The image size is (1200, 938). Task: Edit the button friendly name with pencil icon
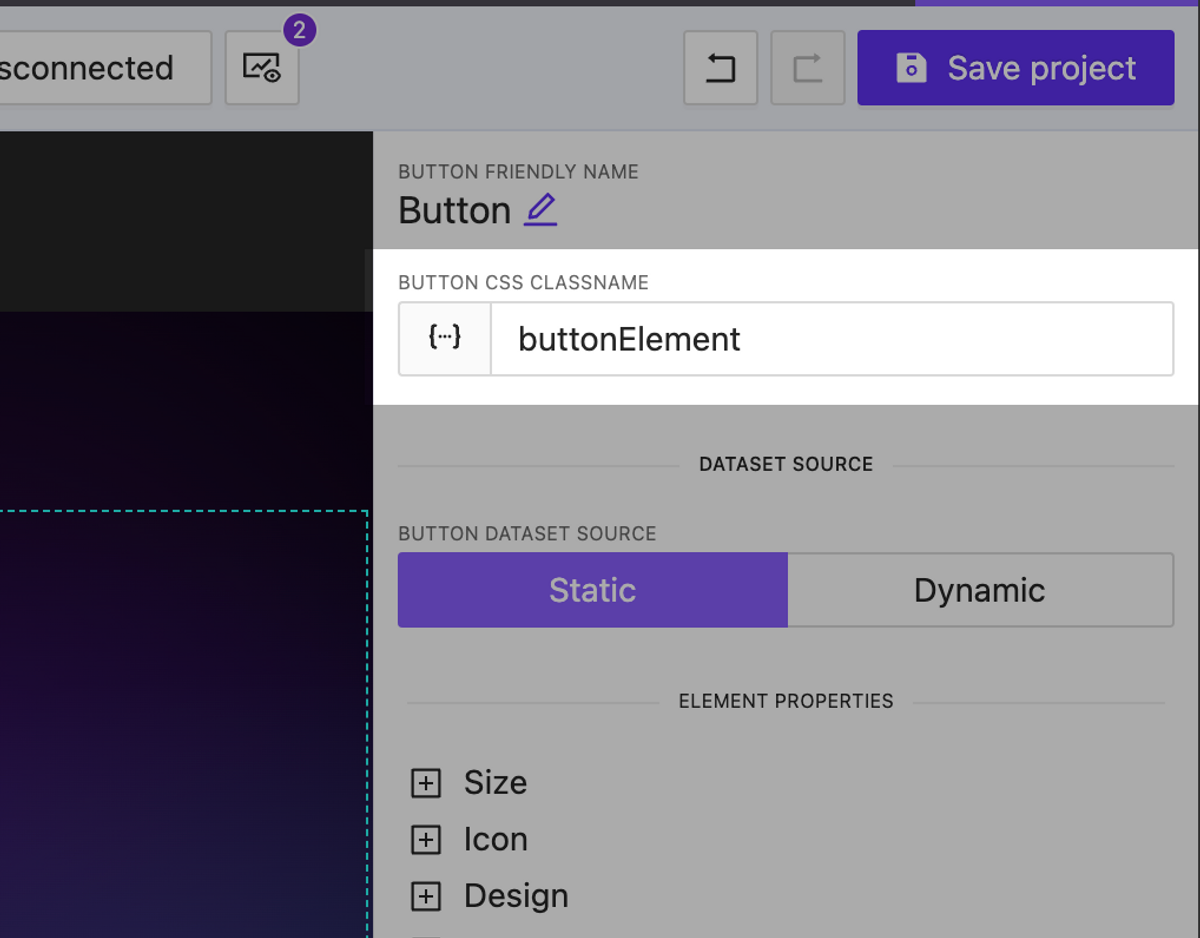click(x=540, y=211)
